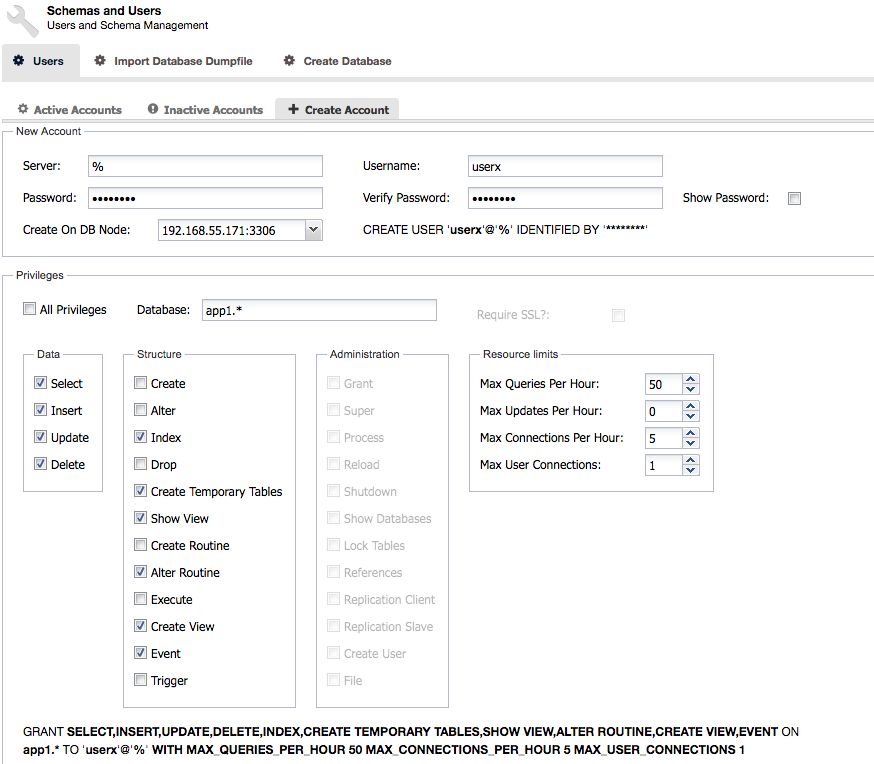Enable the Show Password checkbox
874x764 pixels.
[x=794, y=198]
